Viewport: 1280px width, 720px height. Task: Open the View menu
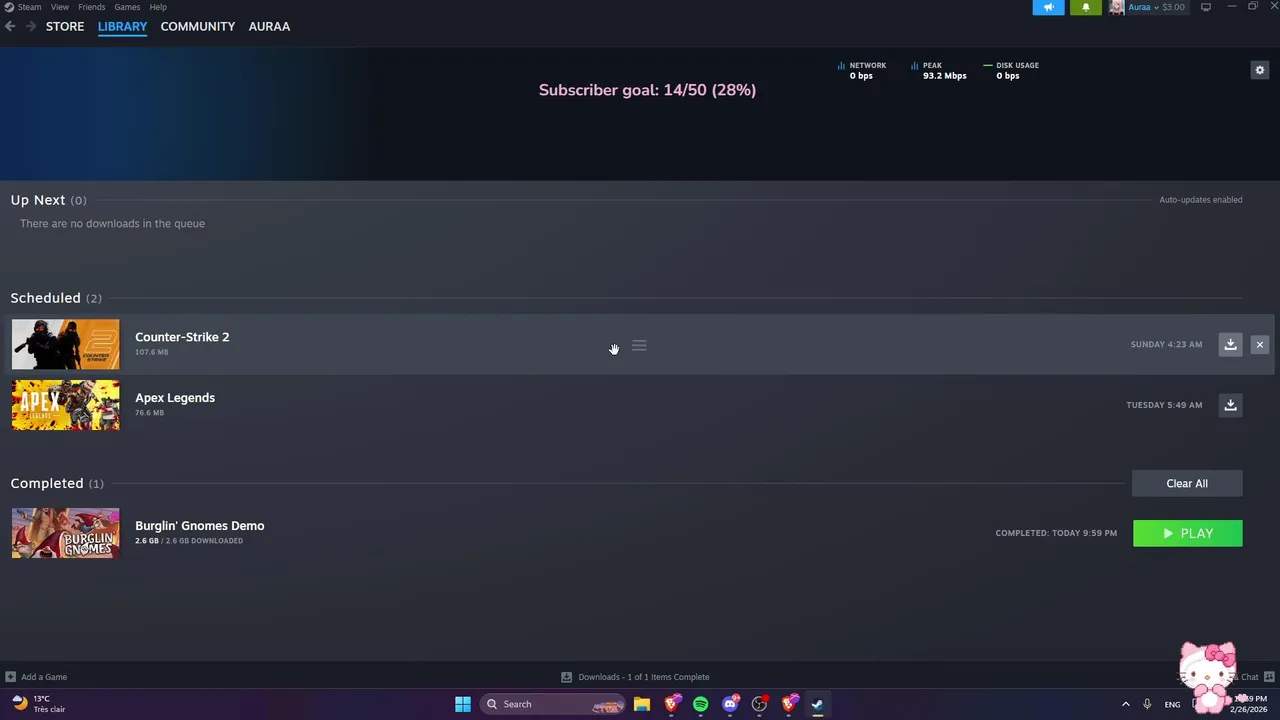[60, 7]
